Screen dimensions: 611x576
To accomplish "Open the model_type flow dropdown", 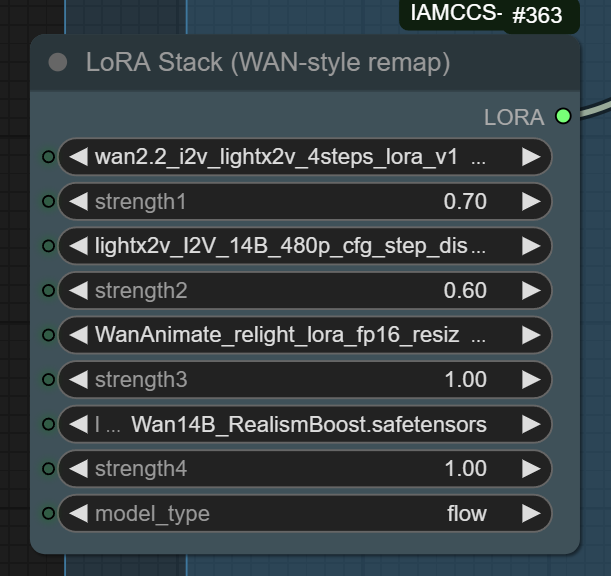I will point(300,514).
